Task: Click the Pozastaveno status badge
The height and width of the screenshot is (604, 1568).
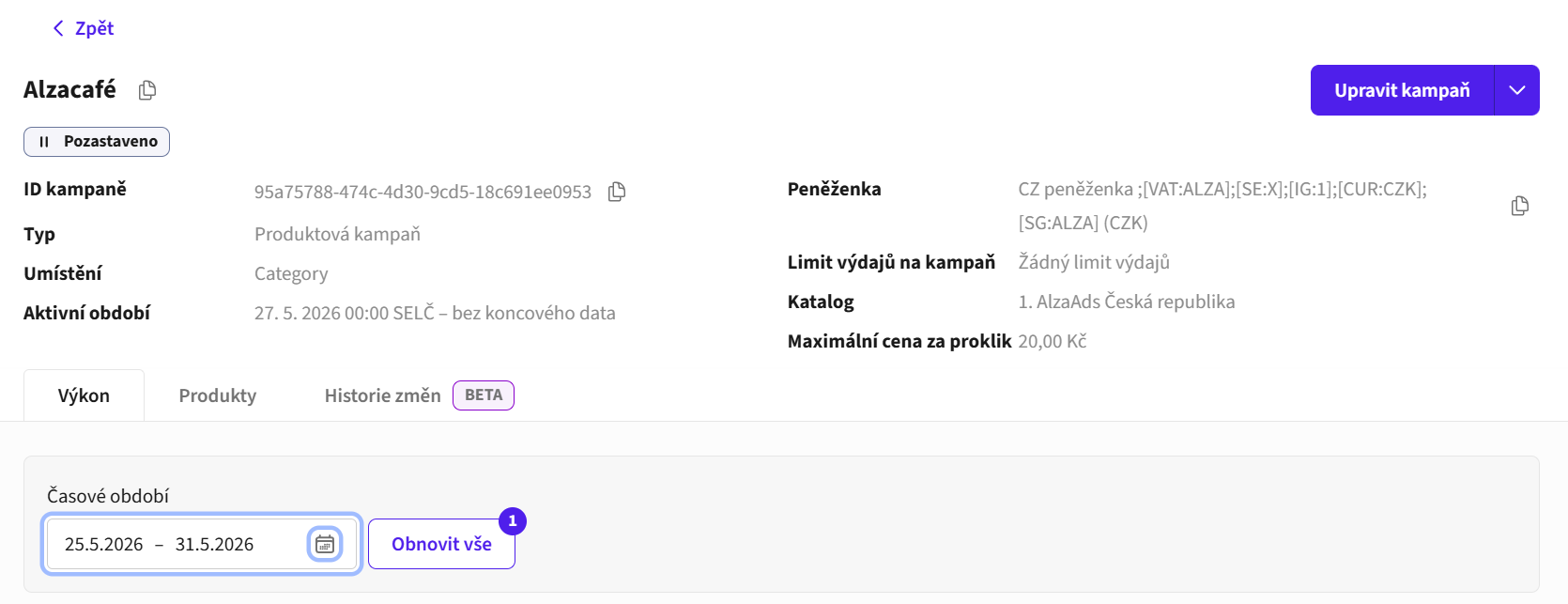Action: click(97, 142)
